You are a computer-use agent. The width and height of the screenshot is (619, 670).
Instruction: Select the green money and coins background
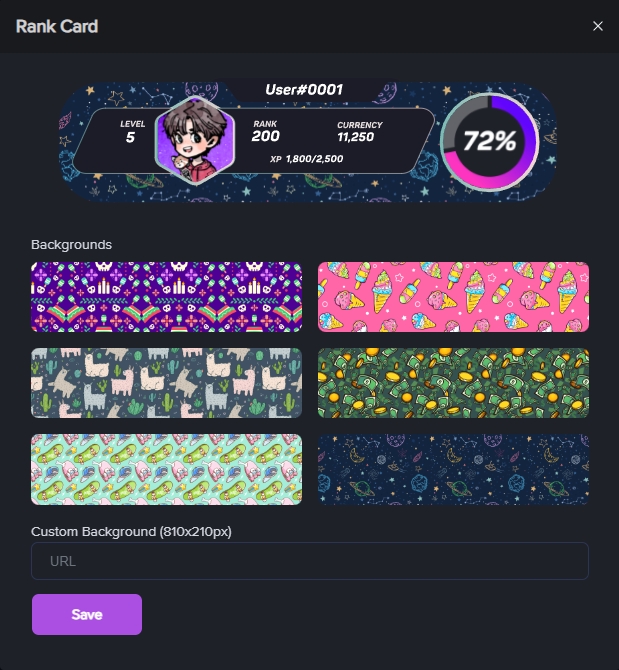click(x=453, y=383)
